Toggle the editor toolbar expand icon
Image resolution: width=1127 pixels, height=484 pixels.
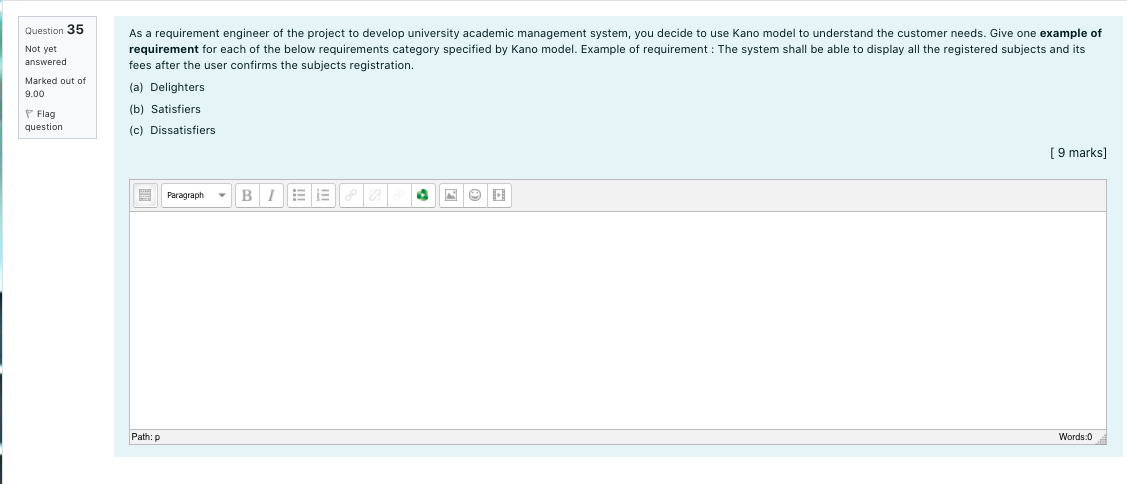pos(145,195)
